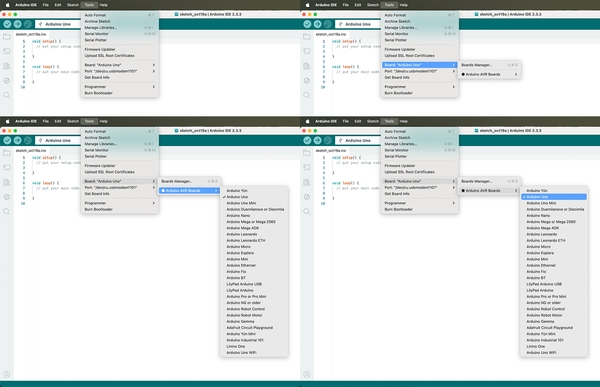Click user profile icon, window with blue Arduino AVR Boards
600x387 pixels.
7,374
